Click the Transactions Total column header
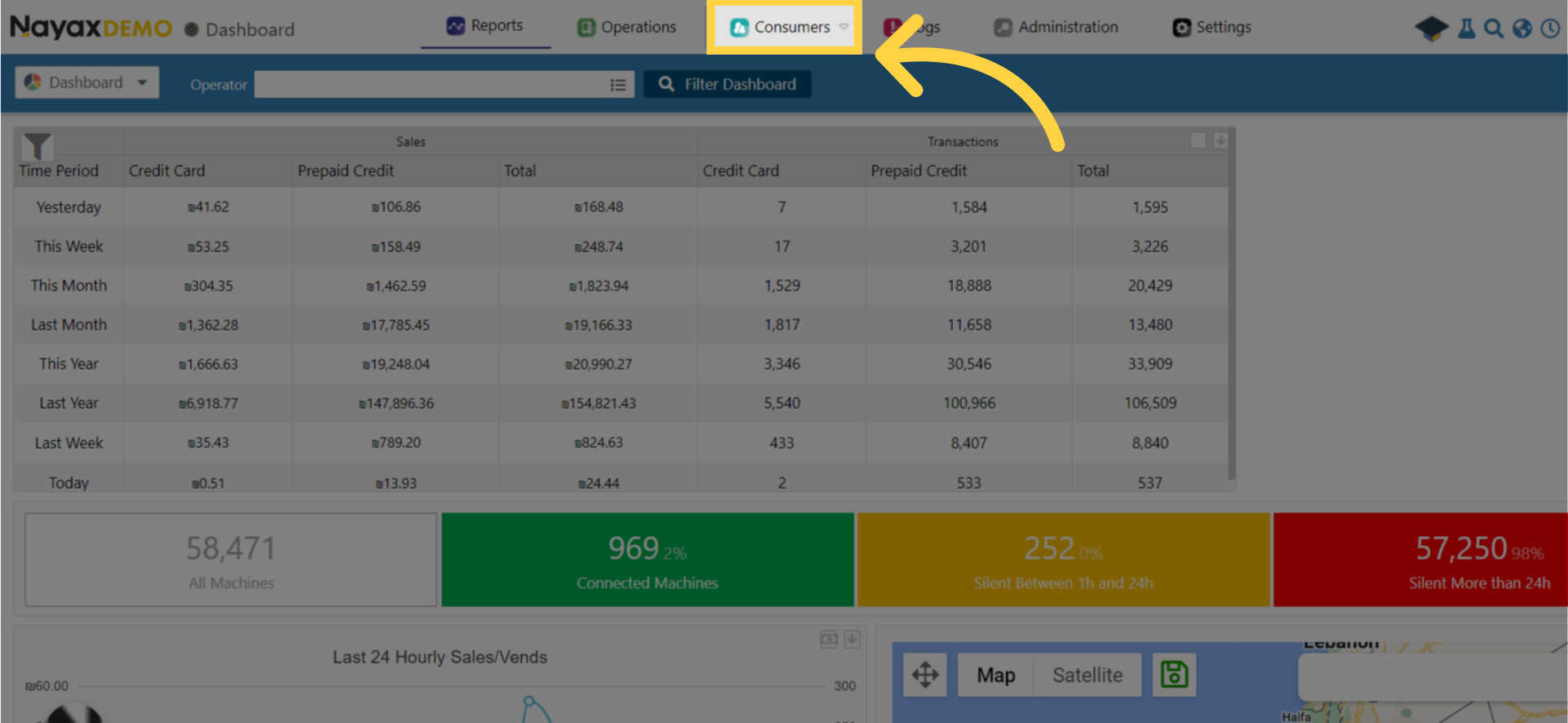1568x723 pixels. pos(1093,171)
